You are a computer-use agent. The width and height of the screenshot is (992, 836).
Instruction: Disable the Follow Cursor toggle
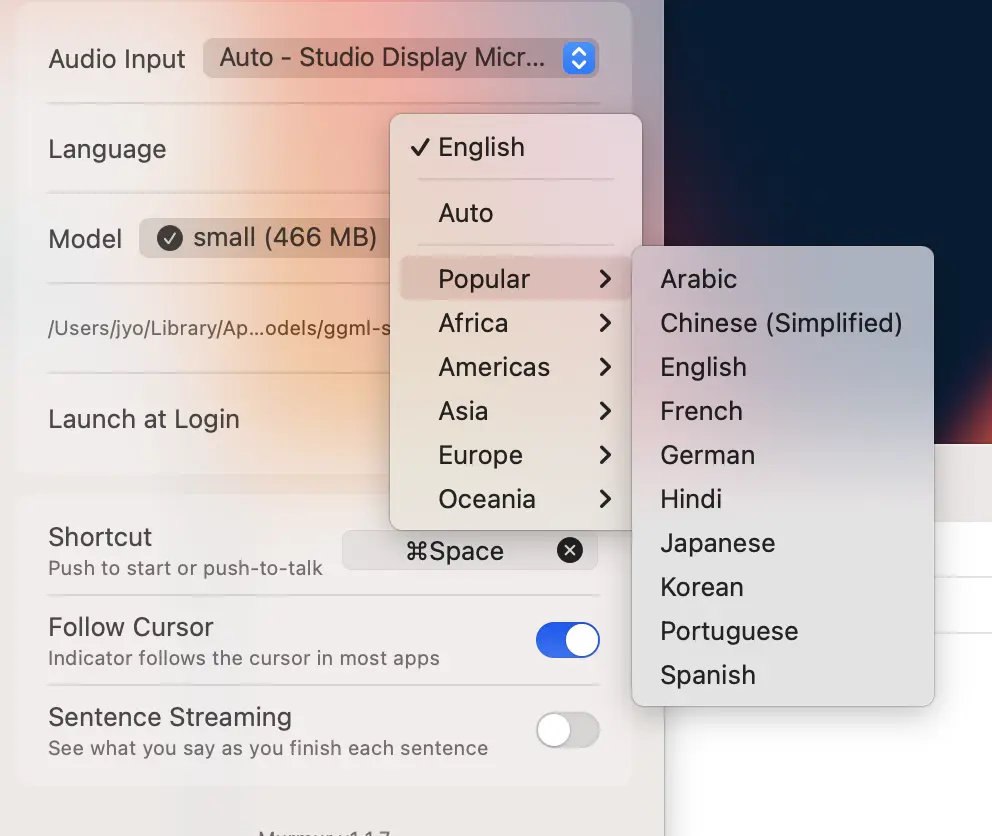pyautogui.click(x=567, y=640)
